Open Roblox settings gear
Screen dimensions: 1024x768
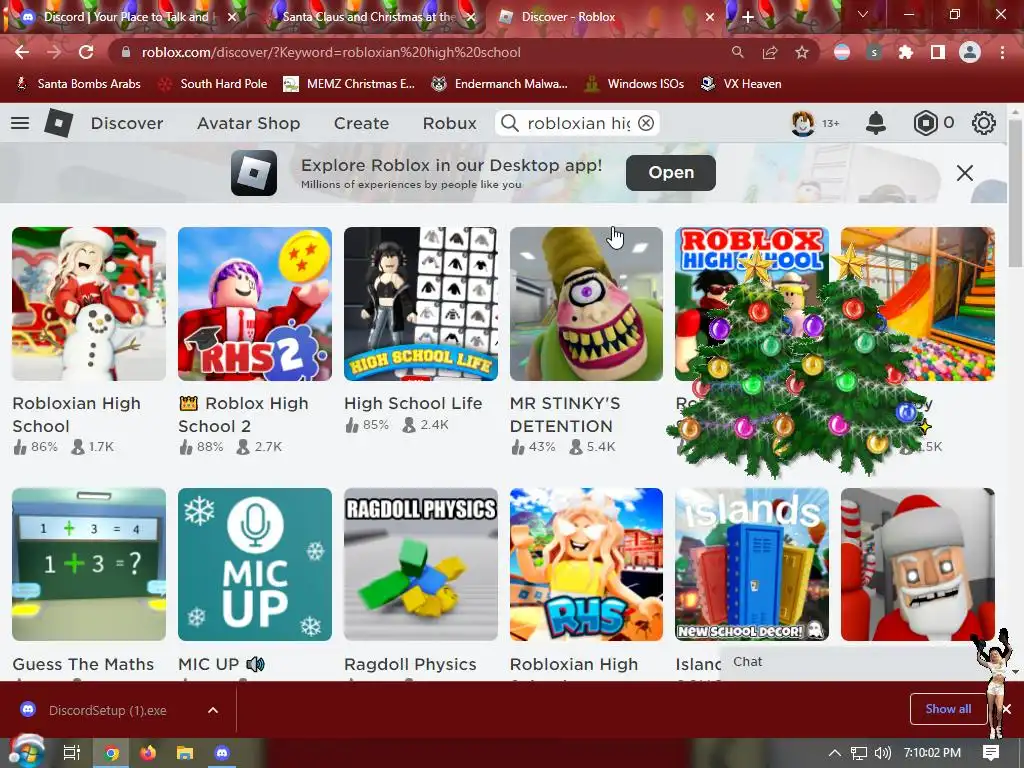984,123
